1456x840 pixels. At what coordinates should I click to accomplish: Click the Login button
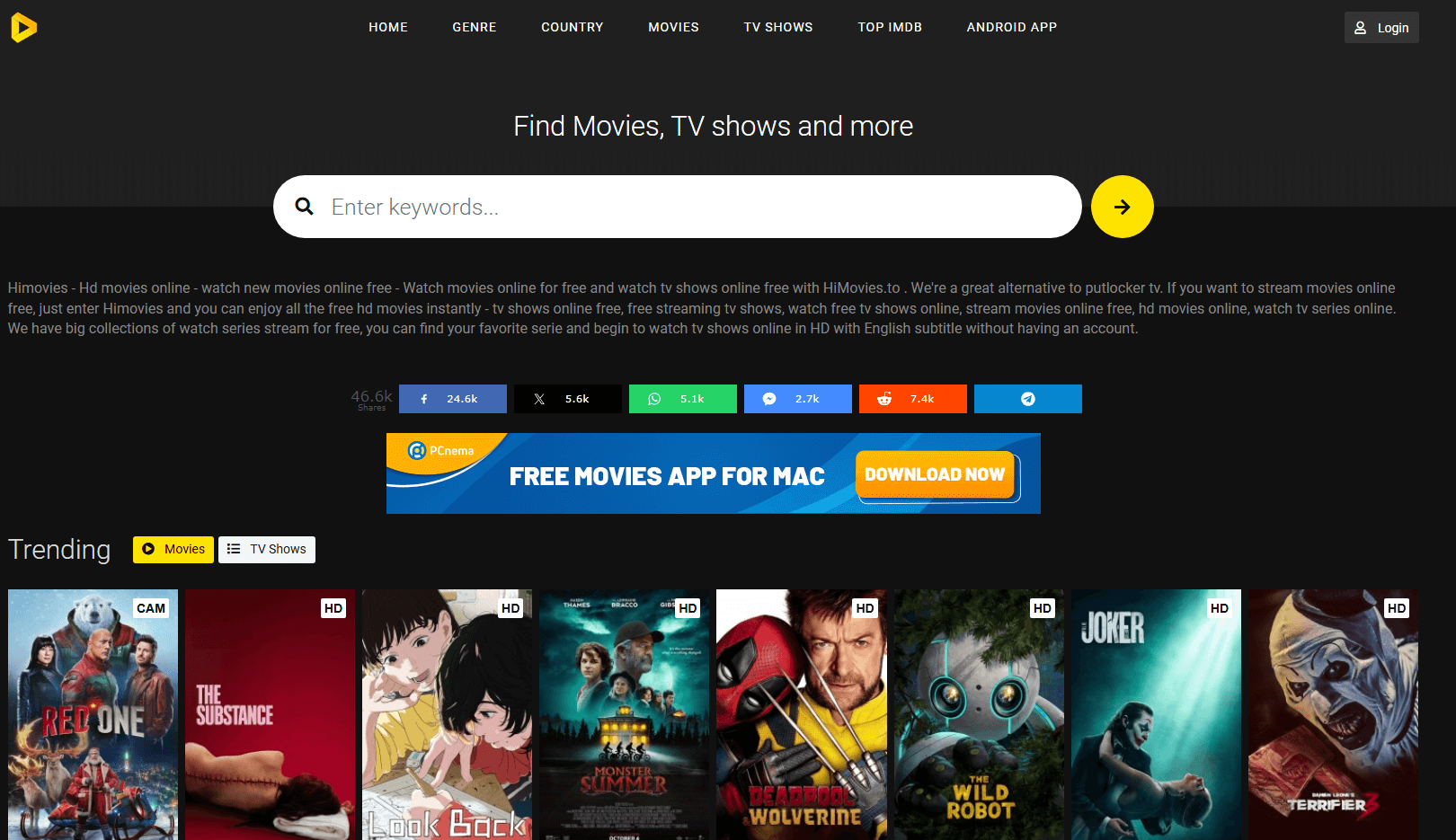point(1381,28)
